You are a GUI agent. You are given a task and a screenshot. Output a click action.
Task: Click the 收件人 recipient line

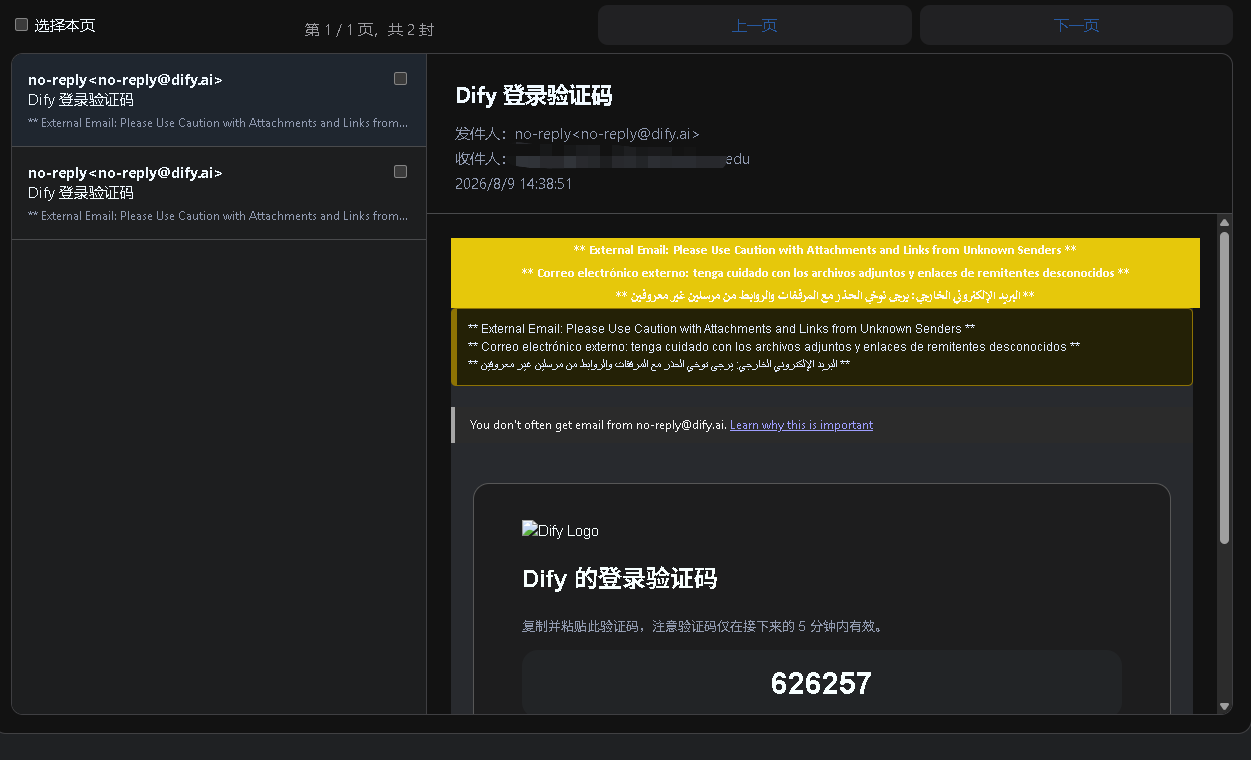coord(602,159)
